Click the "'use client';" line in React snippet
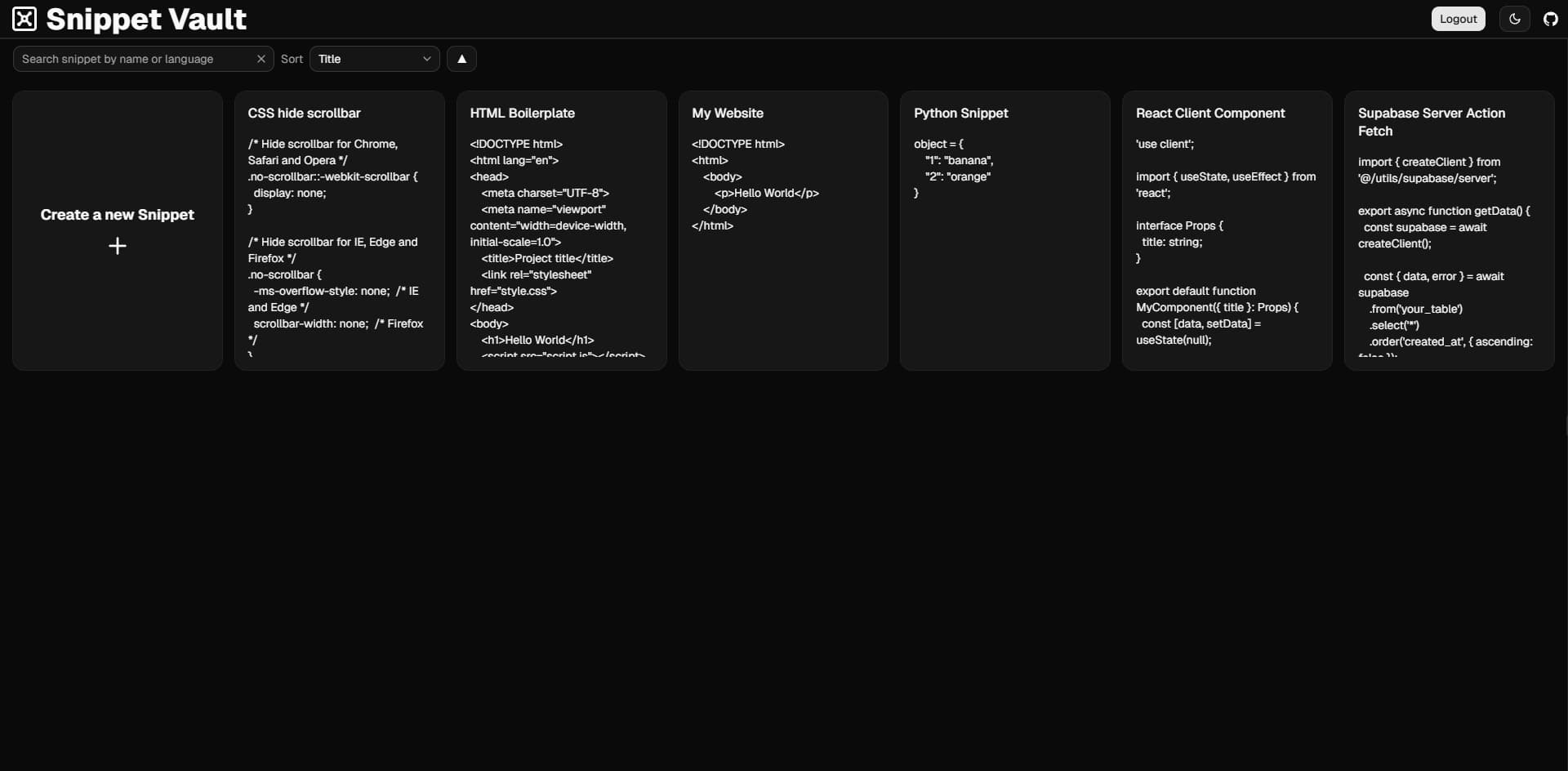 (1165, 144)
